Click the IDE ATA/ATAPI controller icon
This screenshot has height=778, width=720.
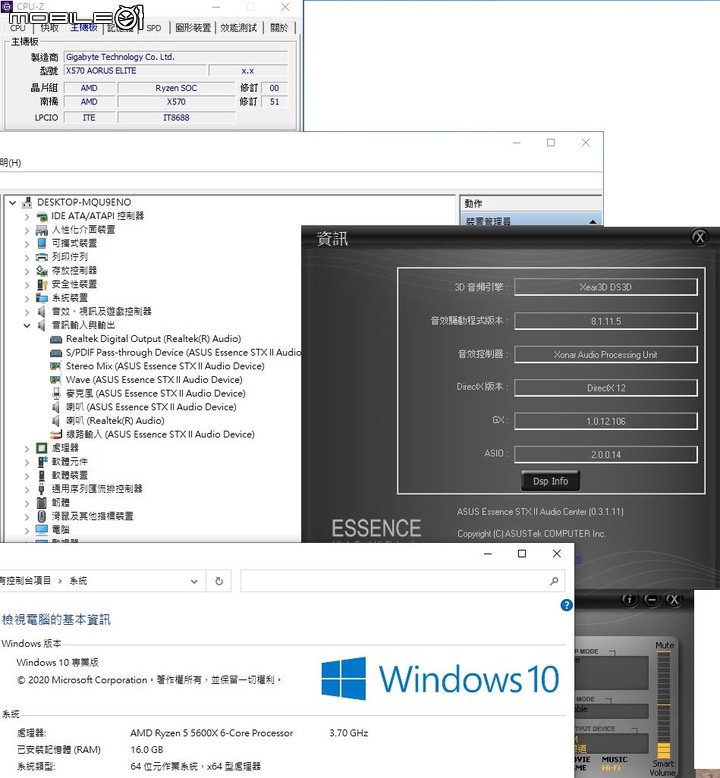42,216
